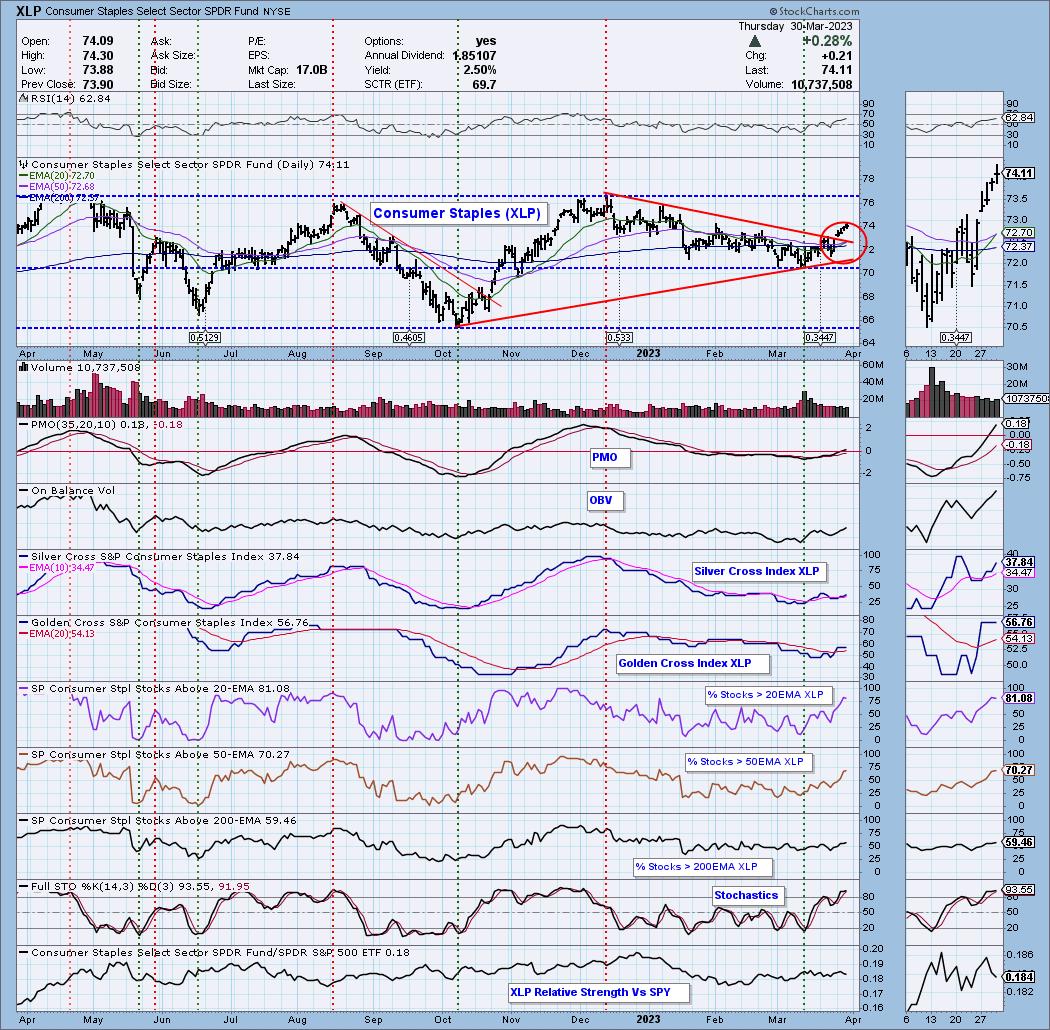Image resolution: width=1050 pixels, height=1030 pixels.
Task: Select the Open value 74.09
Action: [98, 41]
